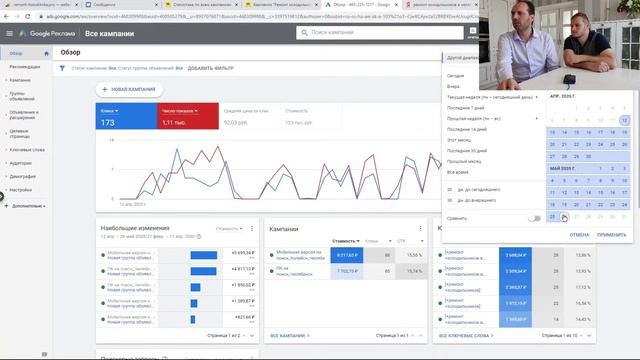The height and width of the screenshot is (360, 640).
Task: Select May 25 in the calendar
Action: (x=552, y=217)
